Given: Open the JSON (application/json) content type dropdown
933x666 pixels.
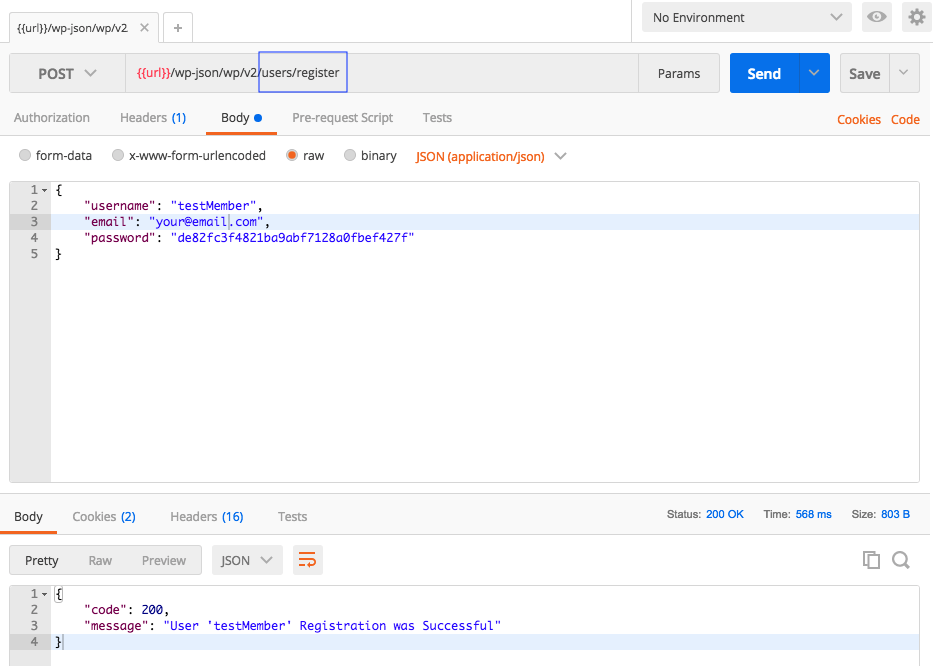Looking at the screenshot, I should coord(491,157).
